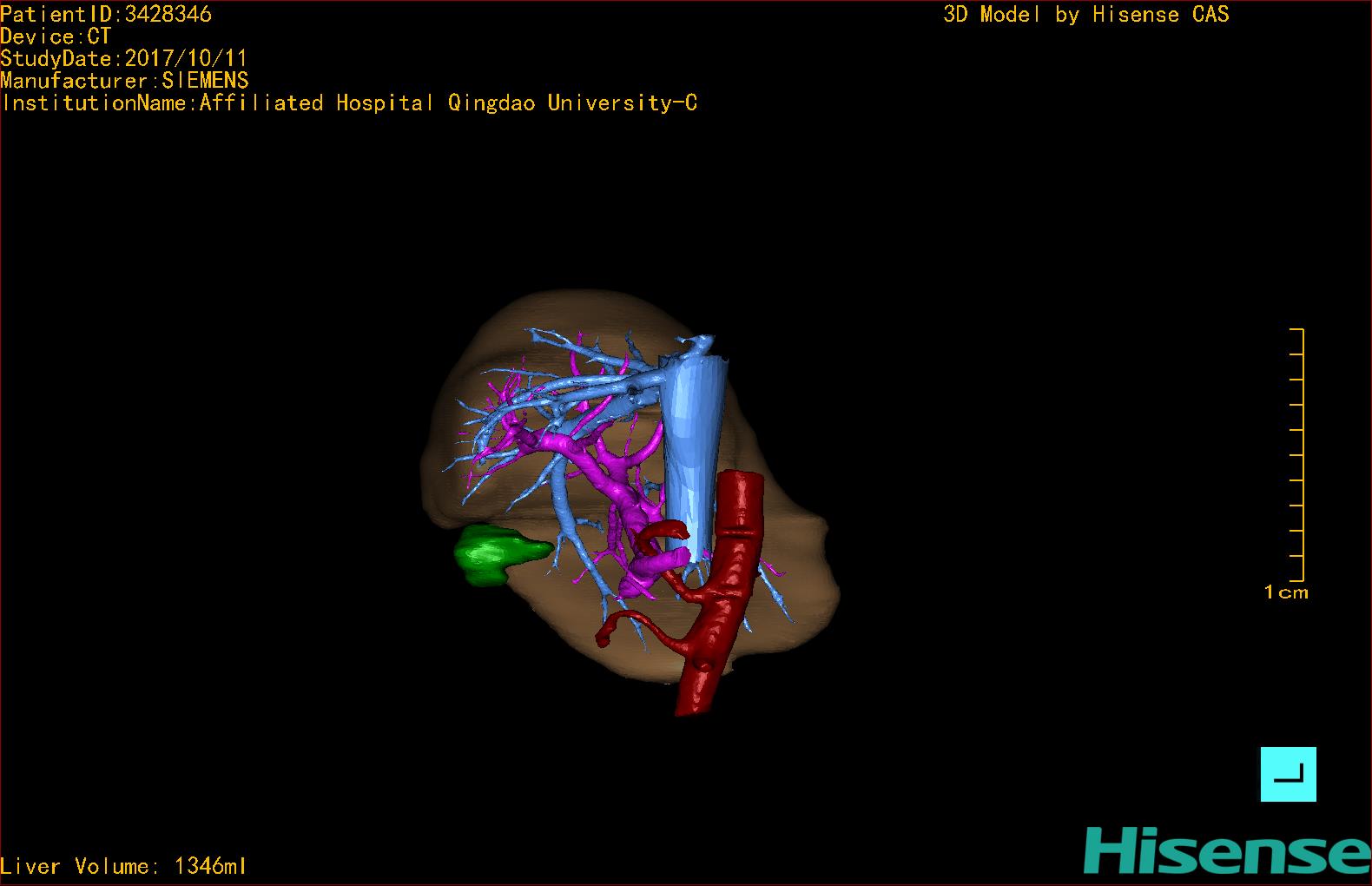
Task: Click the cyan corner icon button
Action: (x=1288, y=774)
